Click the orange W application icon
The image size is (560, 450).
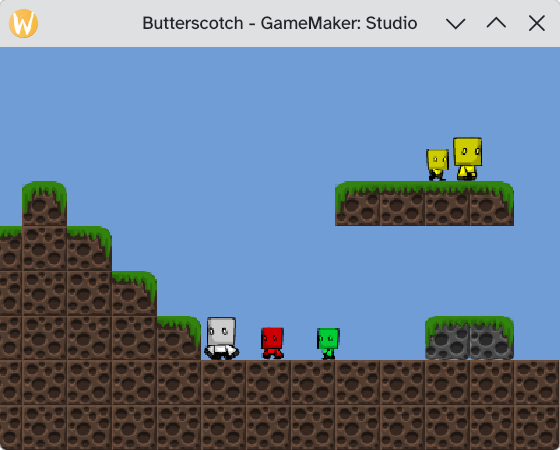click(x=24, y=23)
